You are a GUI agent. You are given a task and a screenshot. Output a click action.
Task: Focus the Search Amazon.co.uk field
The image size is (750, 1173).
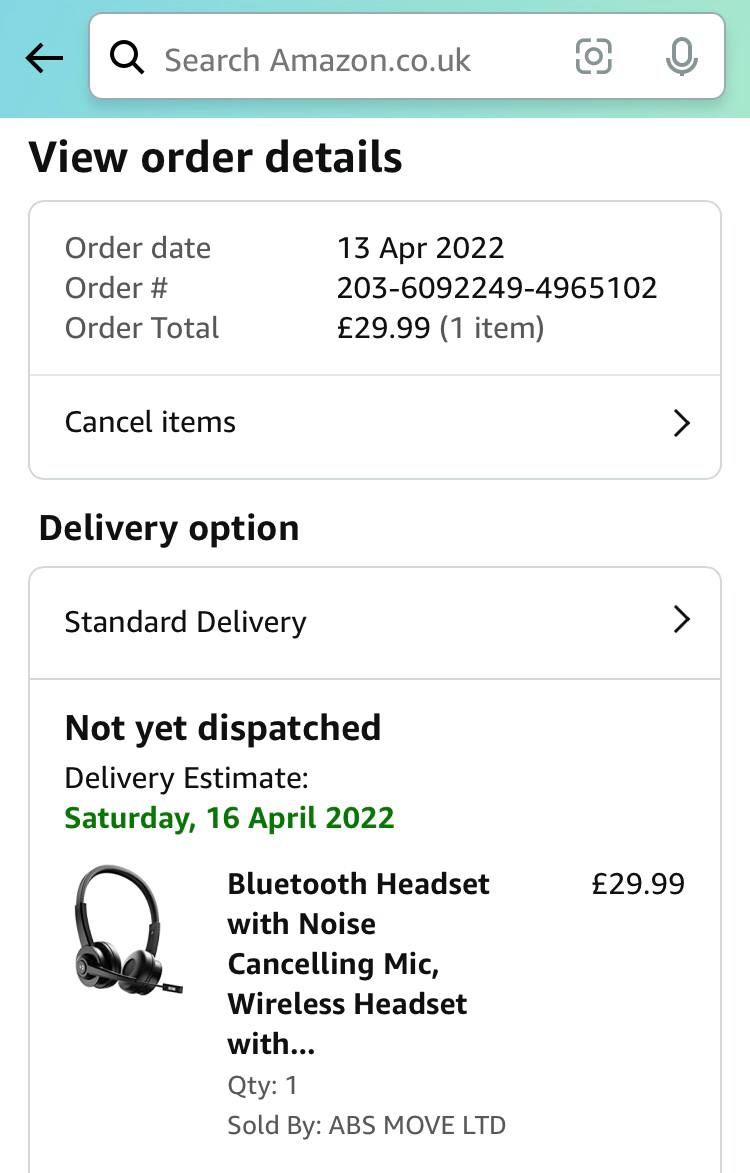(x=340, y=59)
